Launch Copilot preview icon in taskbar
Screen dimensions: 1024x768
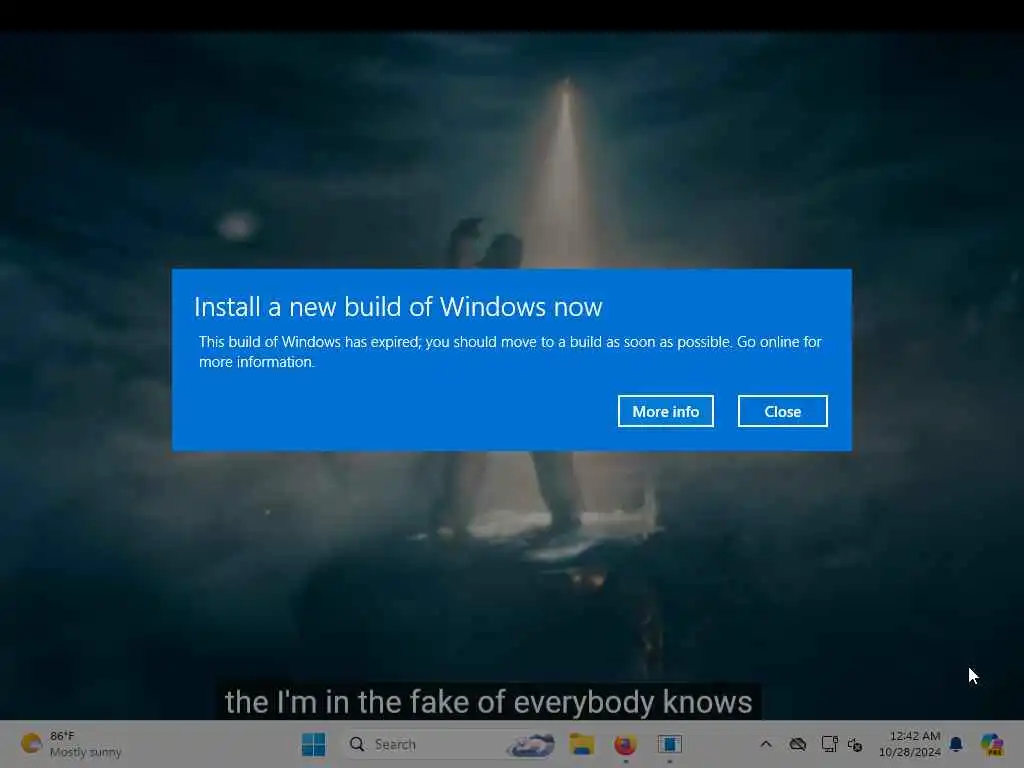(x=992, y=744)
